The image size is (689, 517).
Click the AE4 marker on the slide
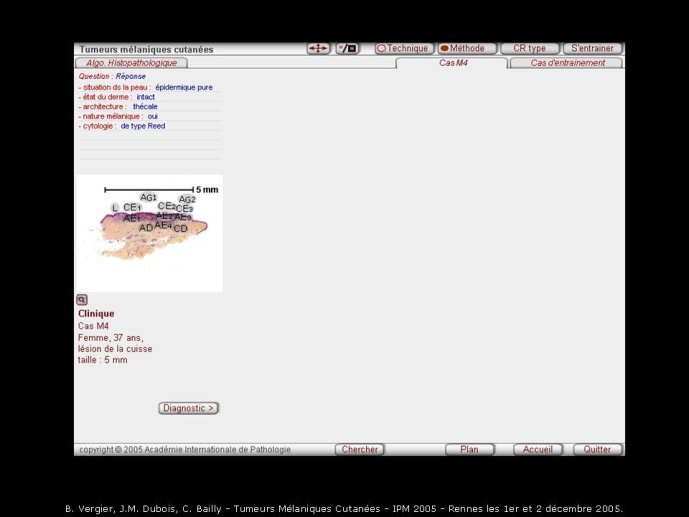163,225
